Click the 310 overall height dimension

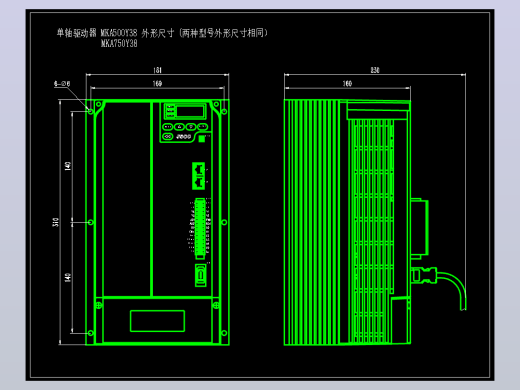55,222
